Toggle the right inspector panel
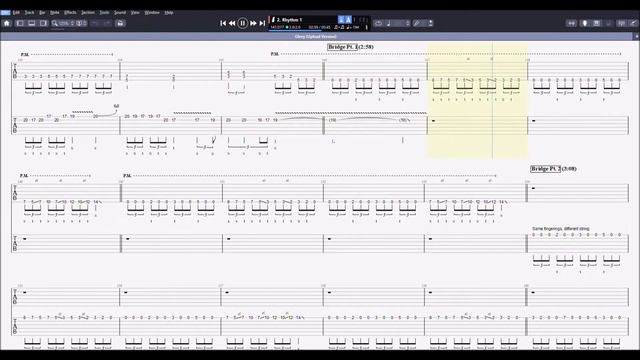640x360 pixels. click(x=43, y=23)
